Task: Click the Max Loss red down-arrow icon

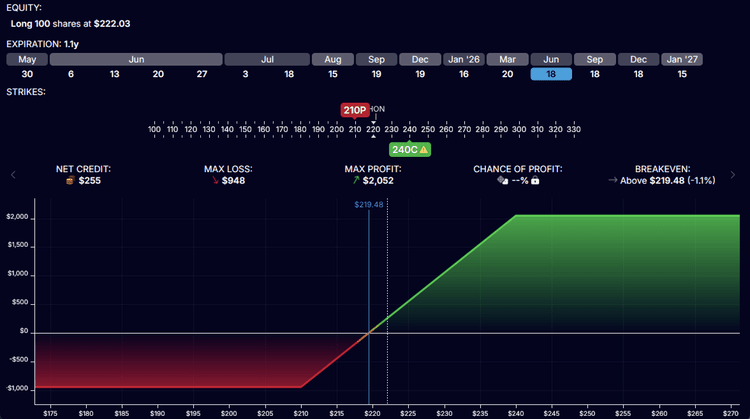Action: (x=215, y=180)
